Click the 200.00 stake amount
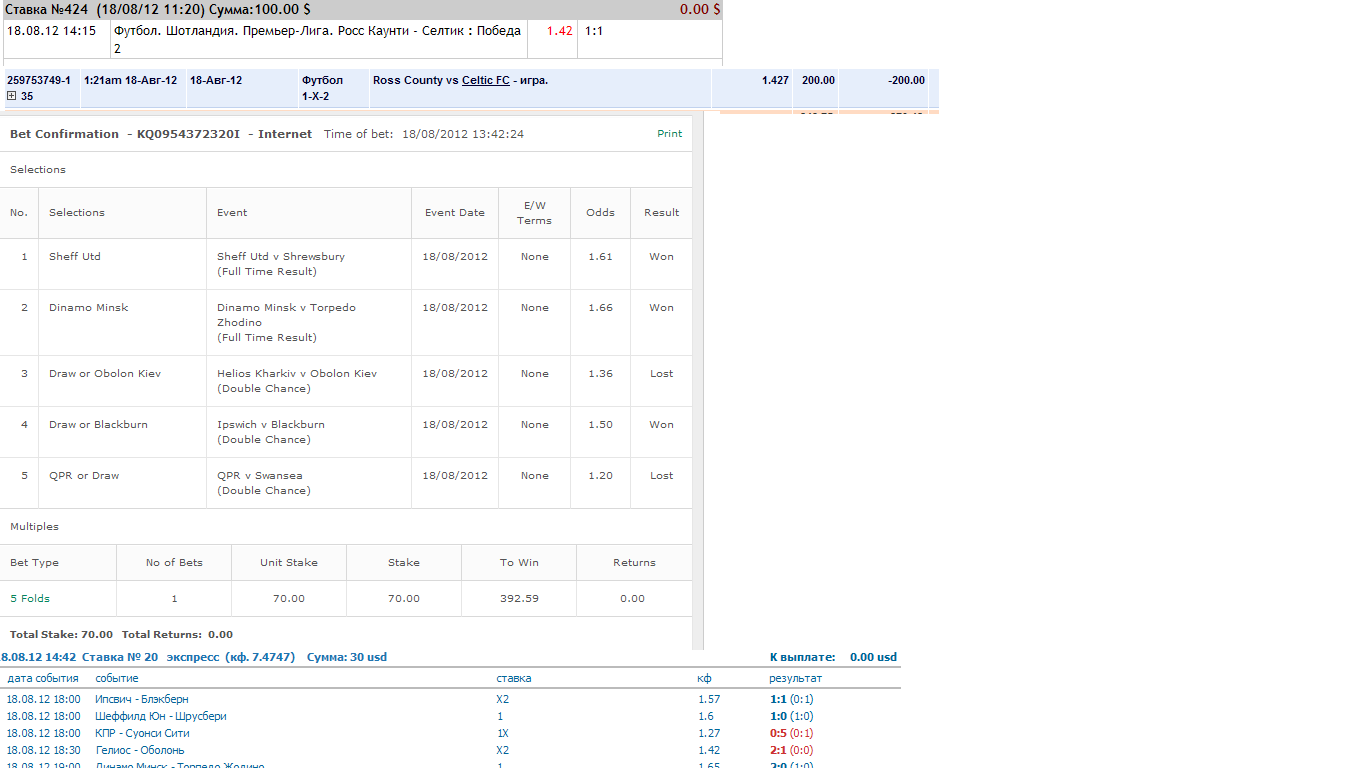Image resolution: width=1366 pixels, height=768 pixels. point(818,80)
